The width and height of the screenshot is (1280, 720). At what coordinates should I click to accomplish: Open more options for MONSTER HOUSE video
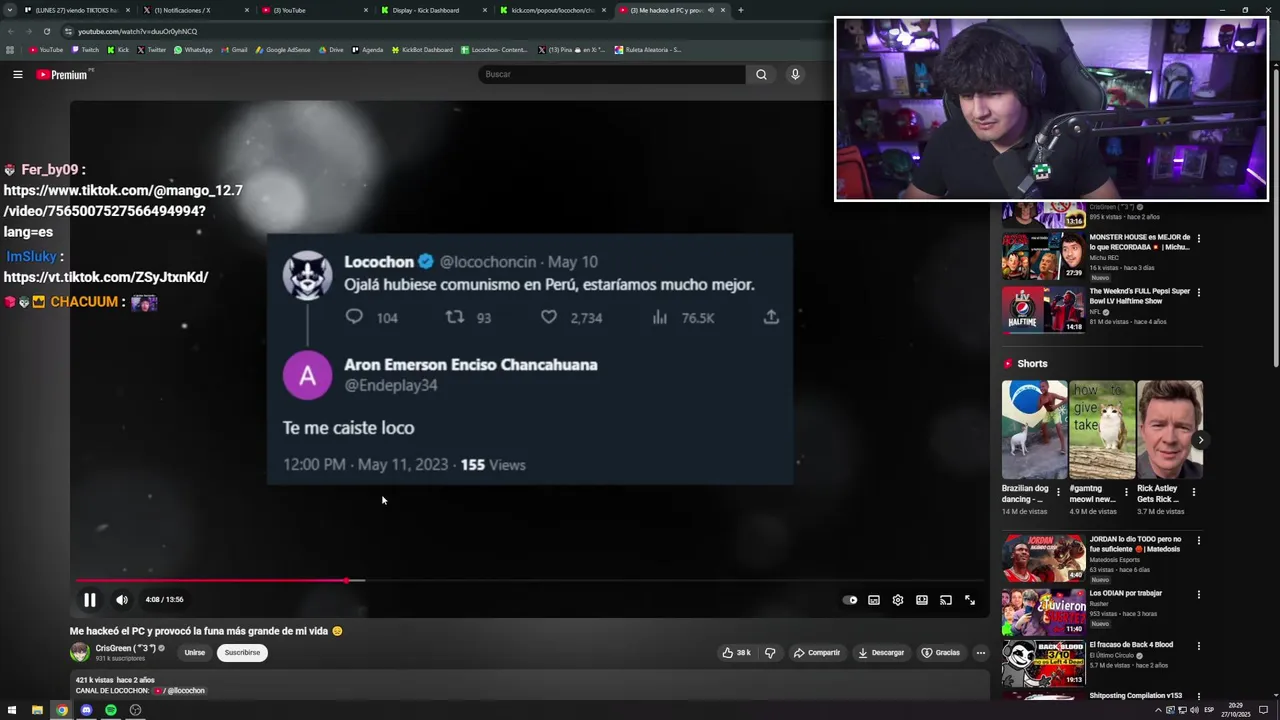1198,239
